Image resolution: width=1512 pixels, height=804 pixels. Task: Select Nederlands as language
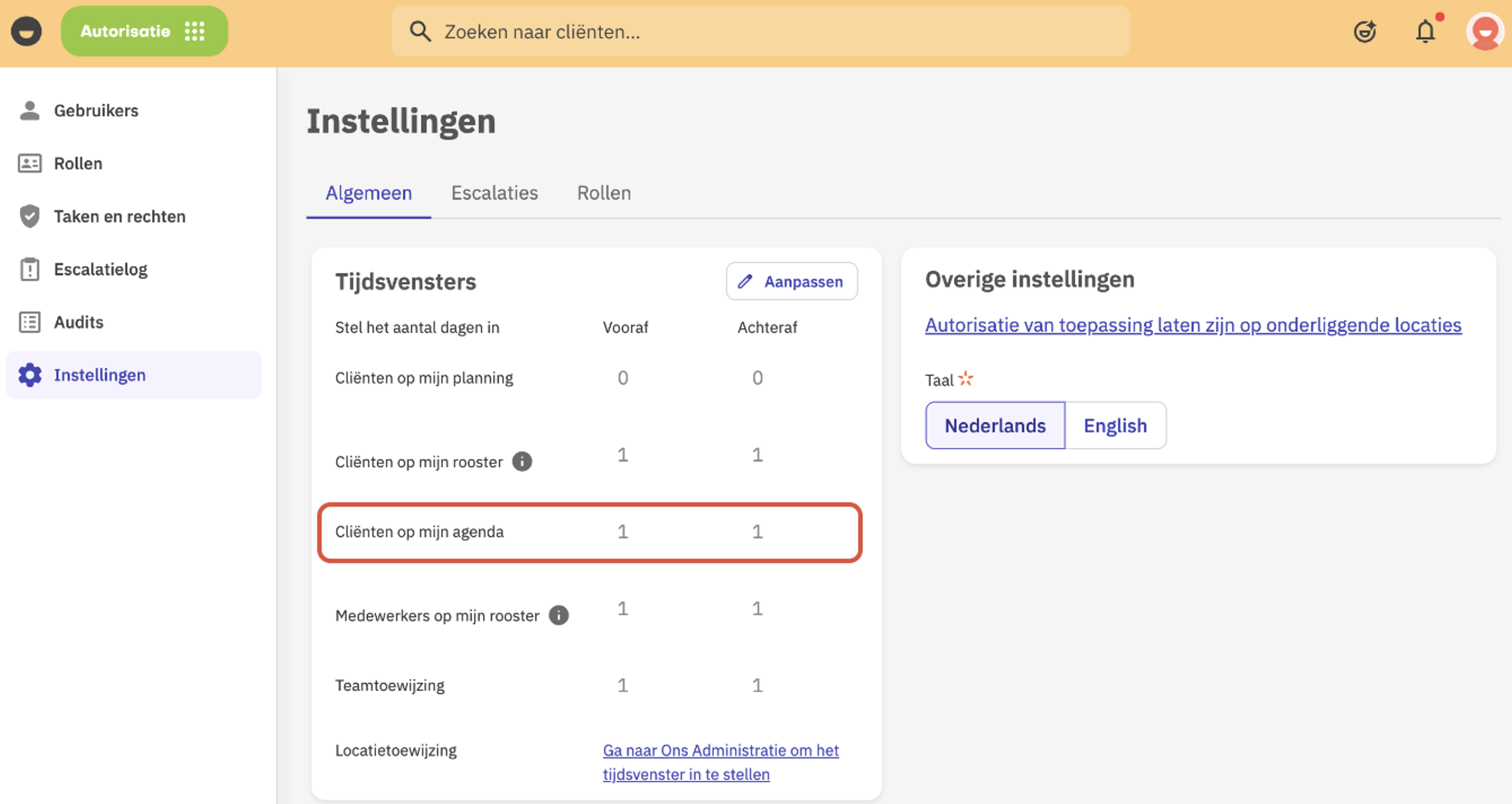coord(995,426)
